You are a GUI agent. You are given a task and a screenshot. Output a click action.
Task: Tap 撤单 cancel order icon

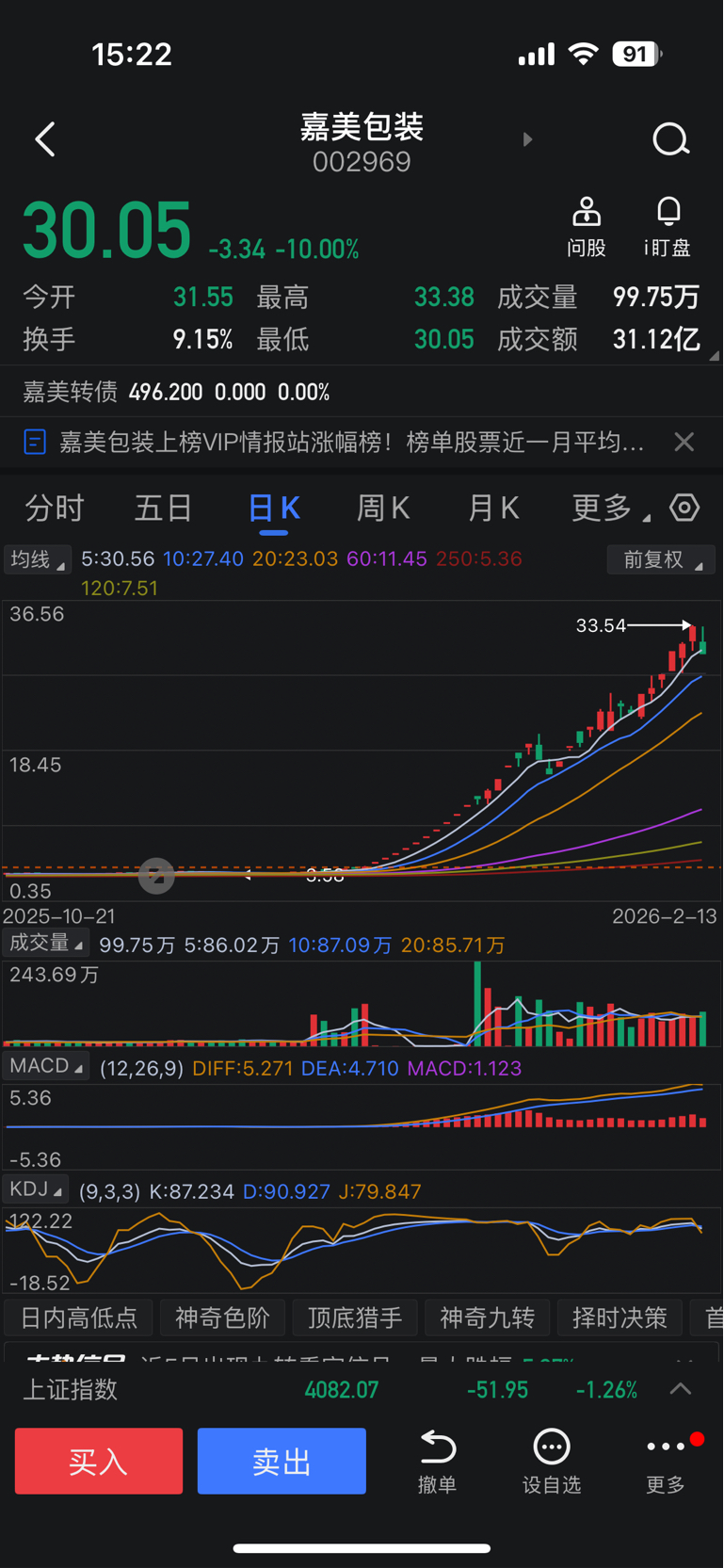[438, 1446]
